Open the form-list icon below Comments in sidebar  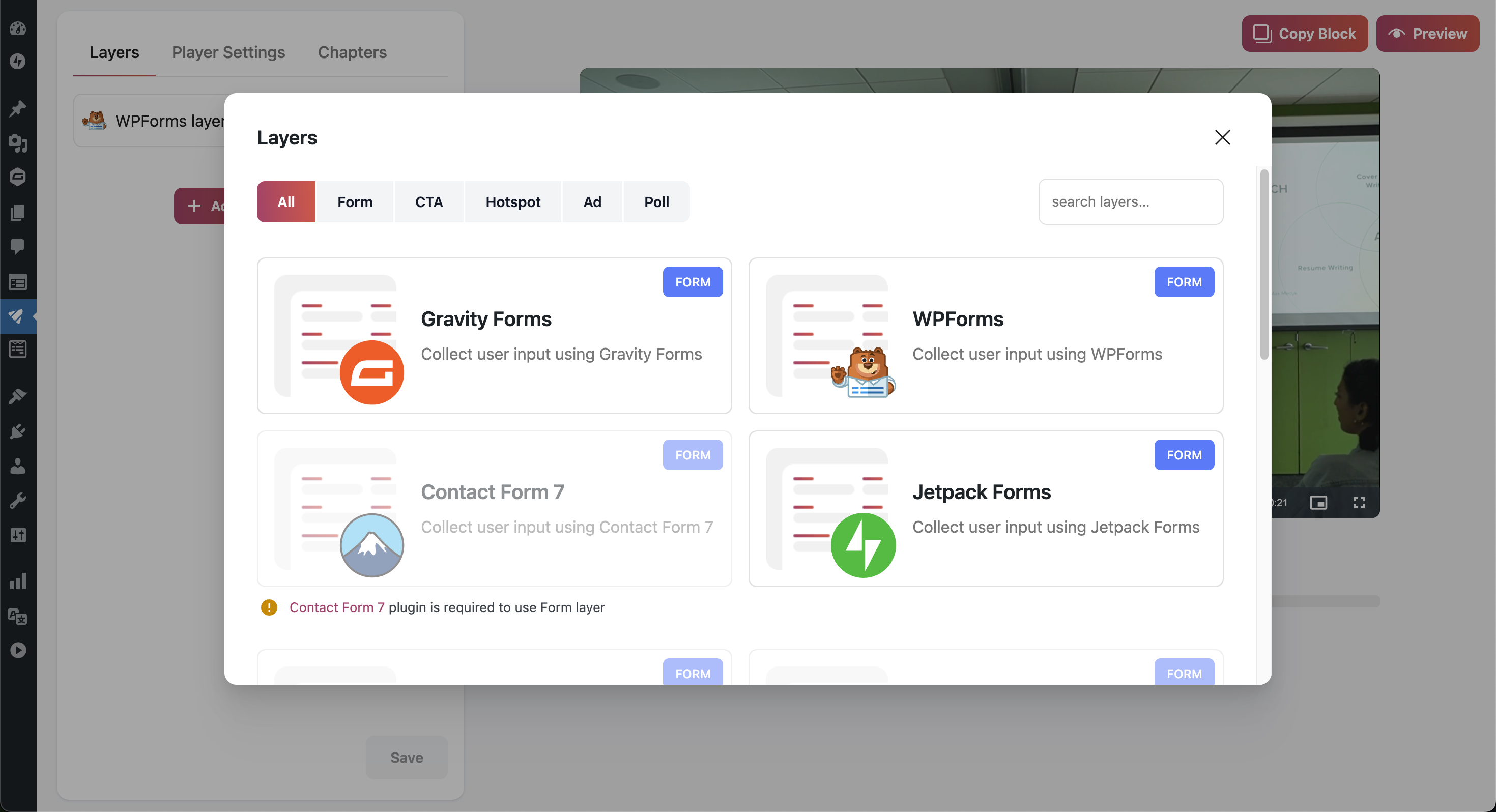click(18, 282)
